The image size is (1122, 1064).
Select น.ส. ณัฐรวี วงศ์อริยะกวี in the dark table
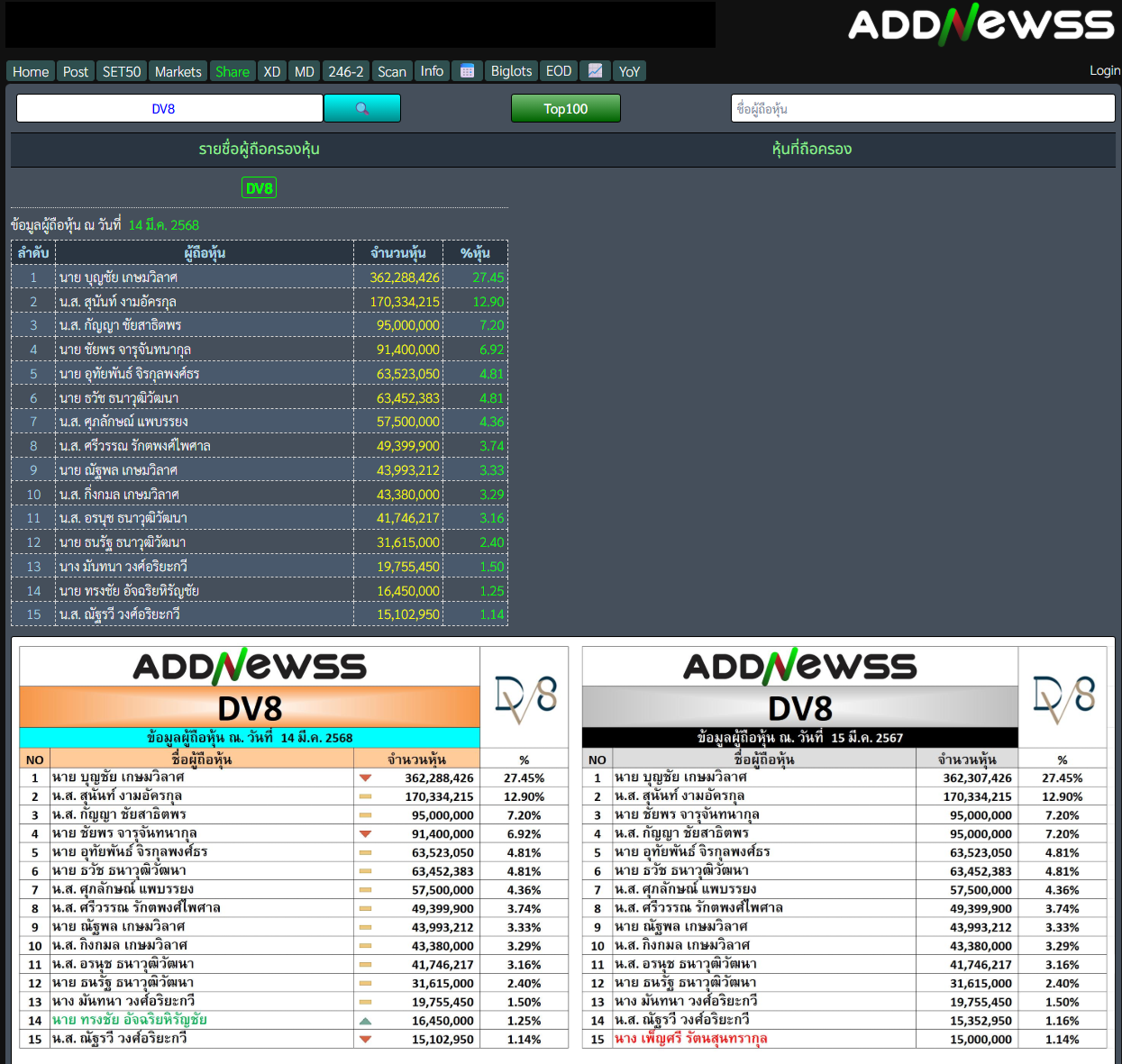click(x=120, y=614)
